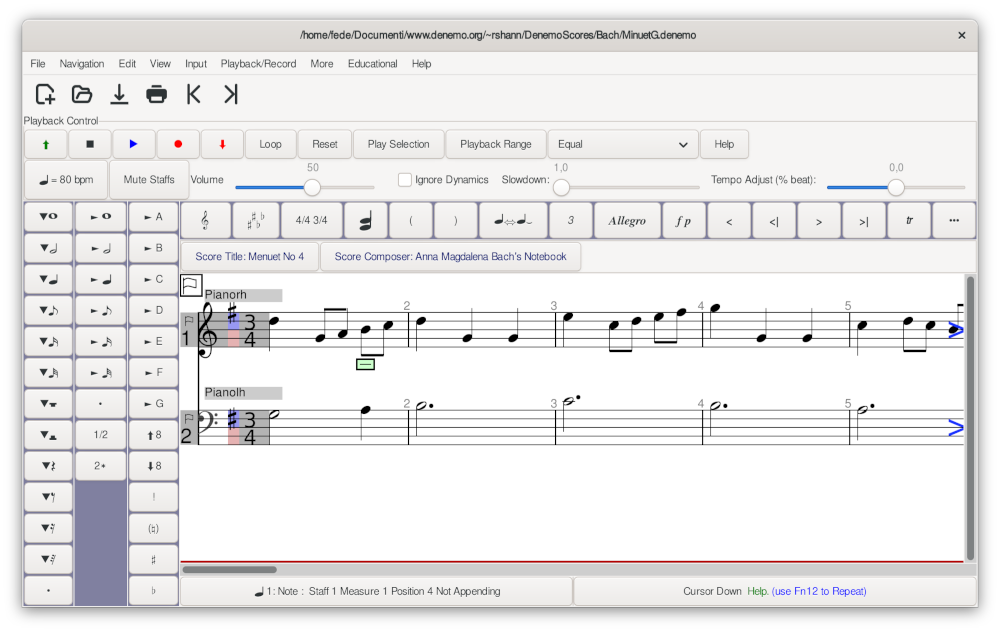Click the Score Title: Menuet No 4 button
The height and width of the screenshot is (632, 1000).
(250, 257)
